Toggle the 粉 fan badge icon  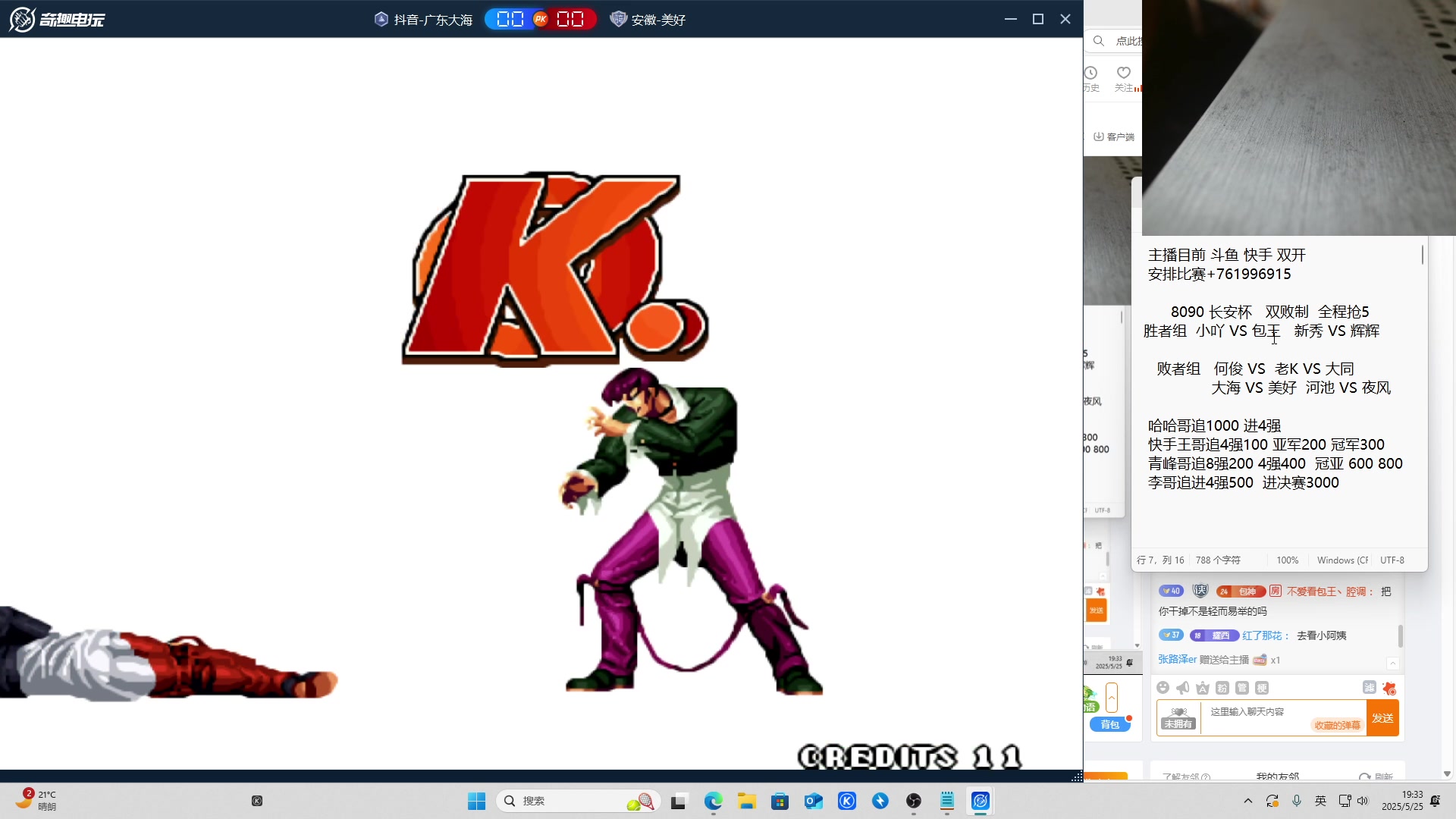1222,688
